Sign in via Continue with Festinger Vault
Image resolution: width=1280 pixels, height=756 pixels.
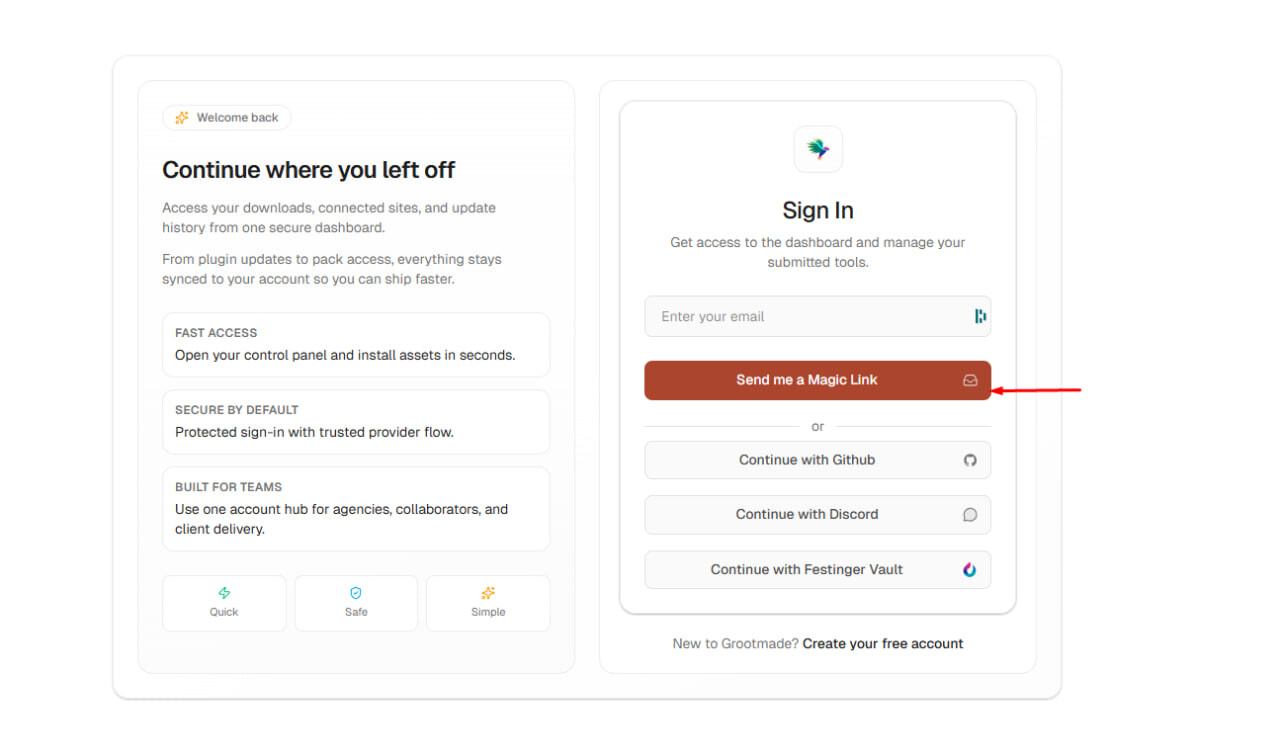[x=807, y=569]
